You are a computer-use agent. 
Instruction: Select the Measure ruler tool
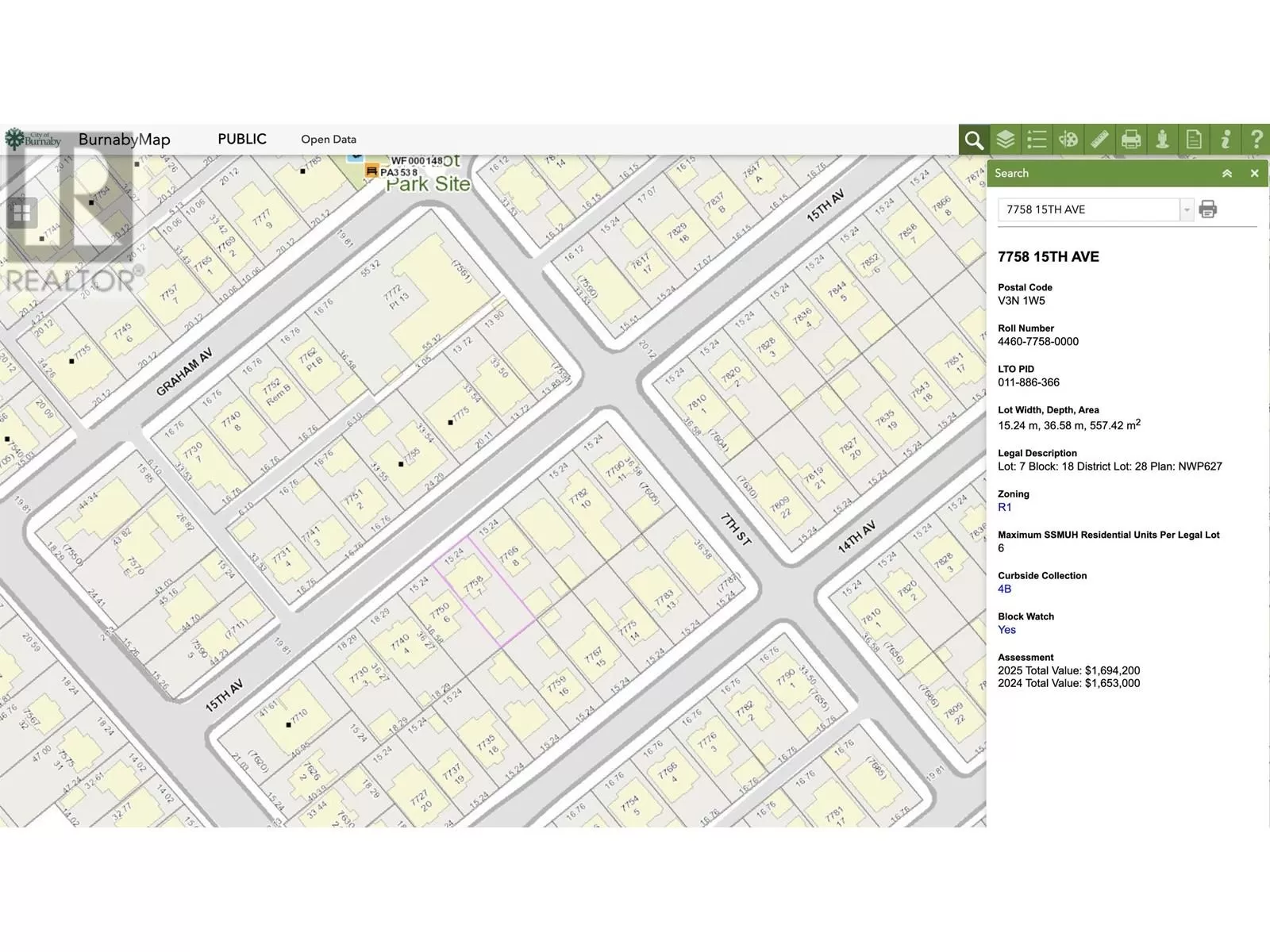pyautogui.click(x=1099, y=140)
